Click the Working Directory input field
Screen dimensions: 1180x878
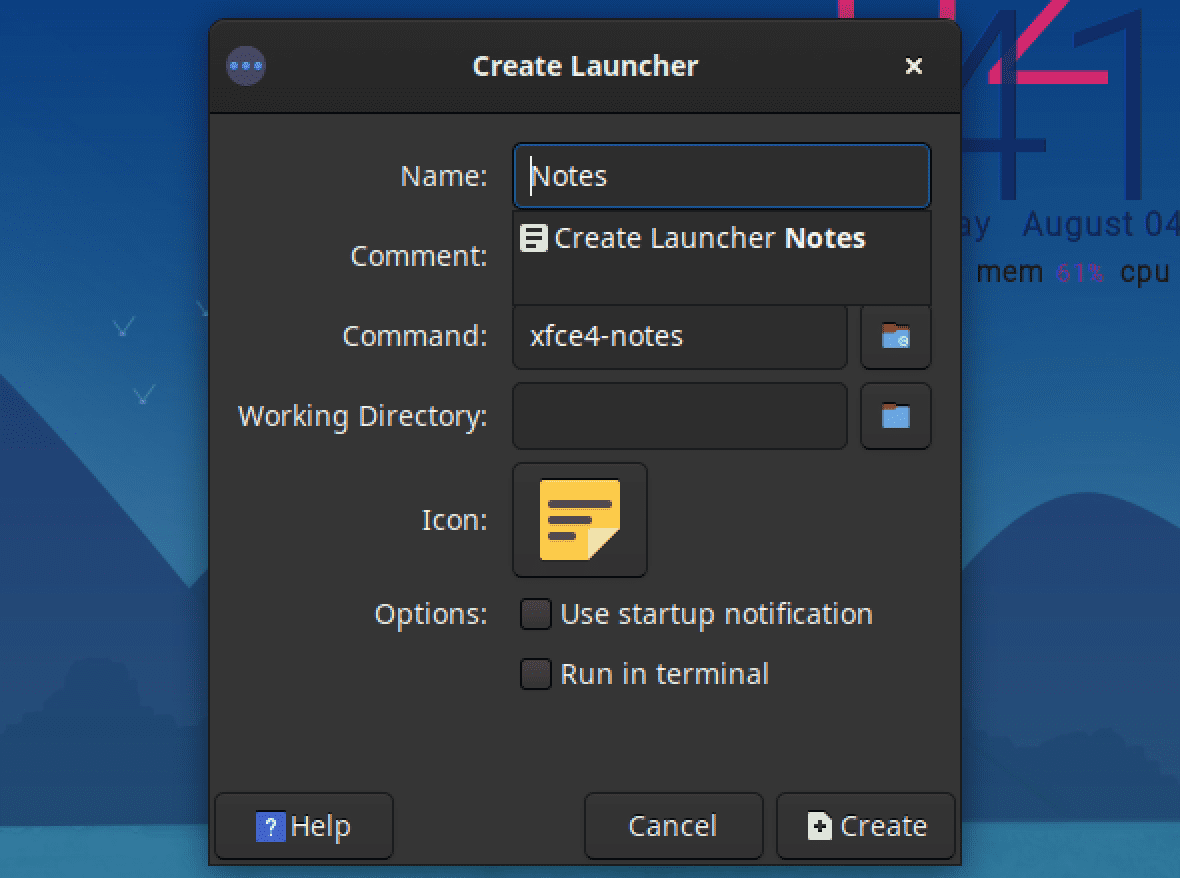(680, 416)
